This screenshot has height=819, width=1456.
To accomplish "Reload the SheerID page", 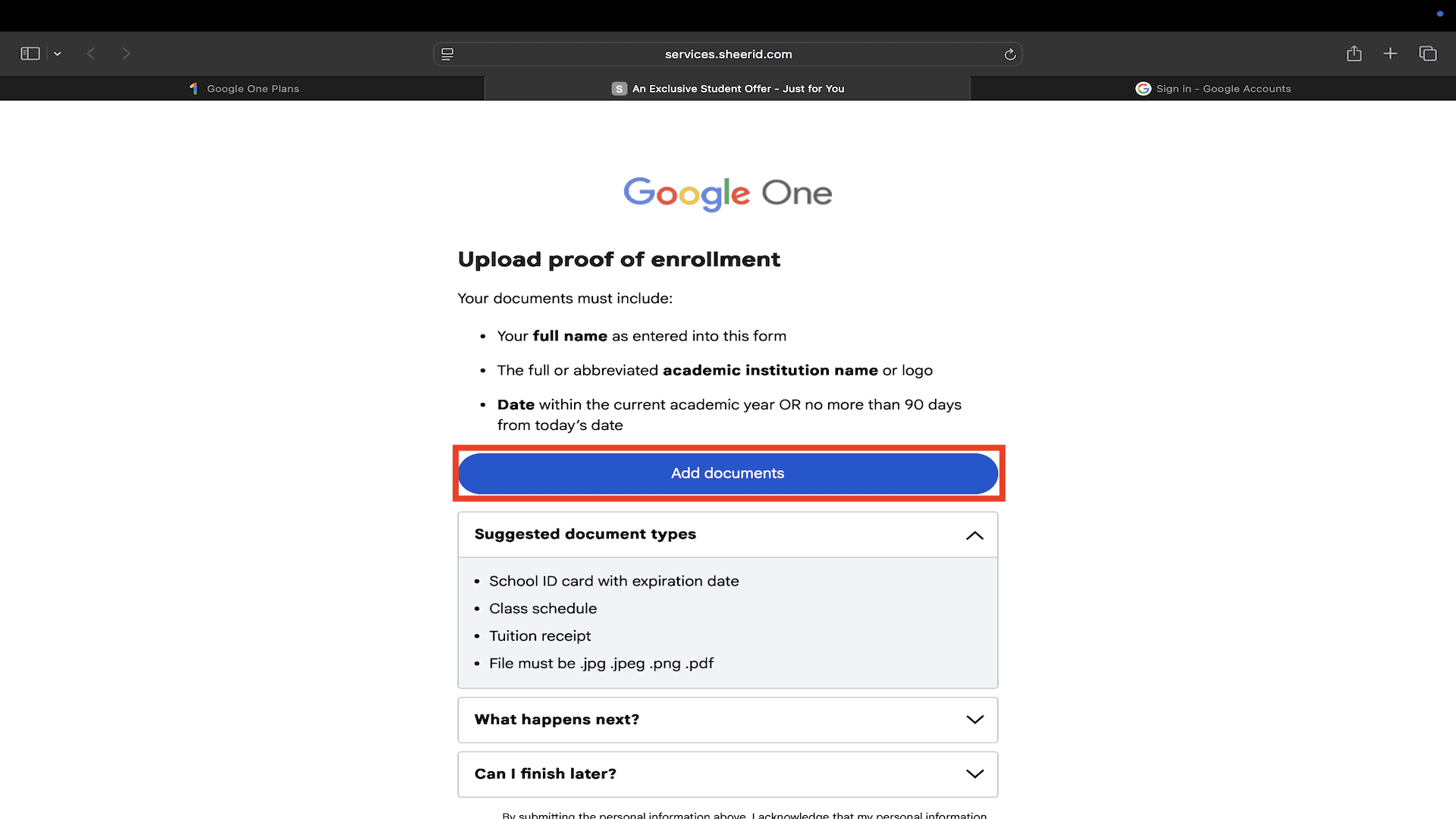I will pos(1009,55).
